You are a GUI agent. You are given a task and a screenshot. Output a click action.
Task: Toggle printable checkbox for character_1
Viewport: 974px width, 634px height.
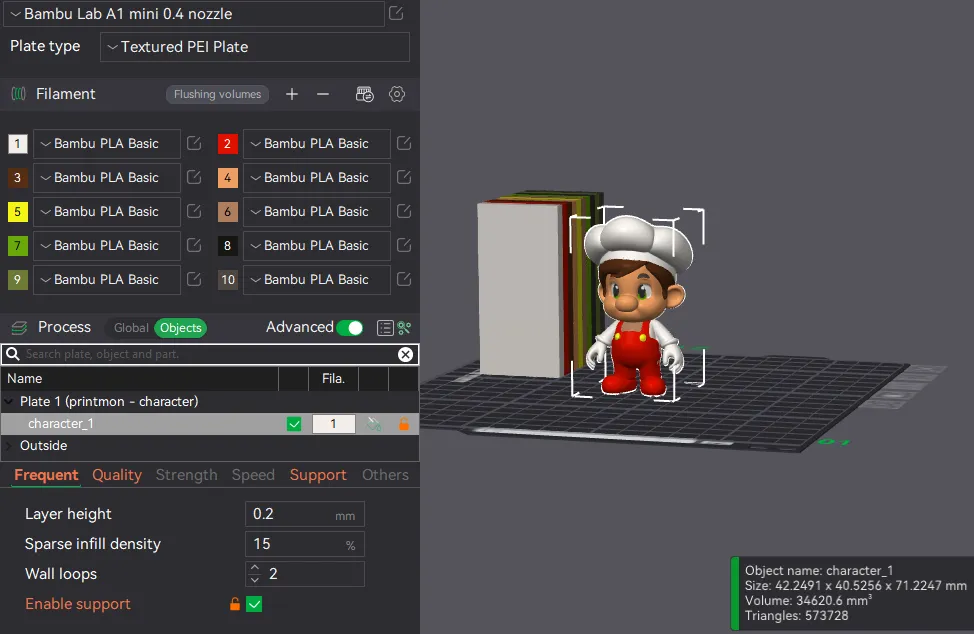[294, 424]
